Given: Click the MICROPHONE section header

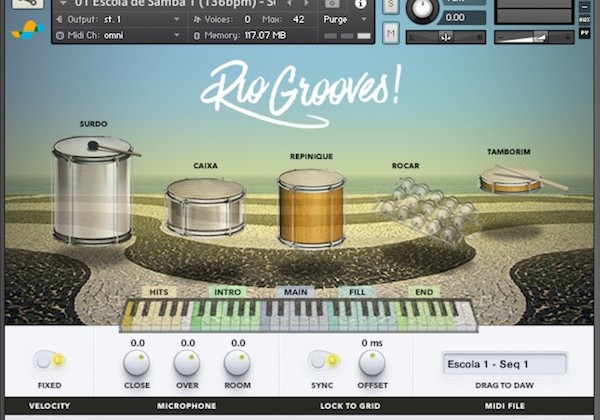Looking at the screenshot, I should (x=187, y=406).
